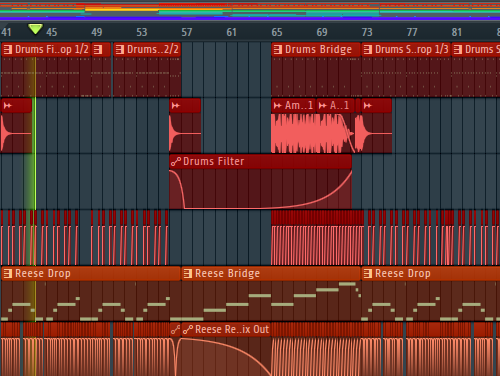The height and width of the screenshot is (376, 500).
Task: Select the Am..1 audio clip title
Action: click(x=299, y=106)
